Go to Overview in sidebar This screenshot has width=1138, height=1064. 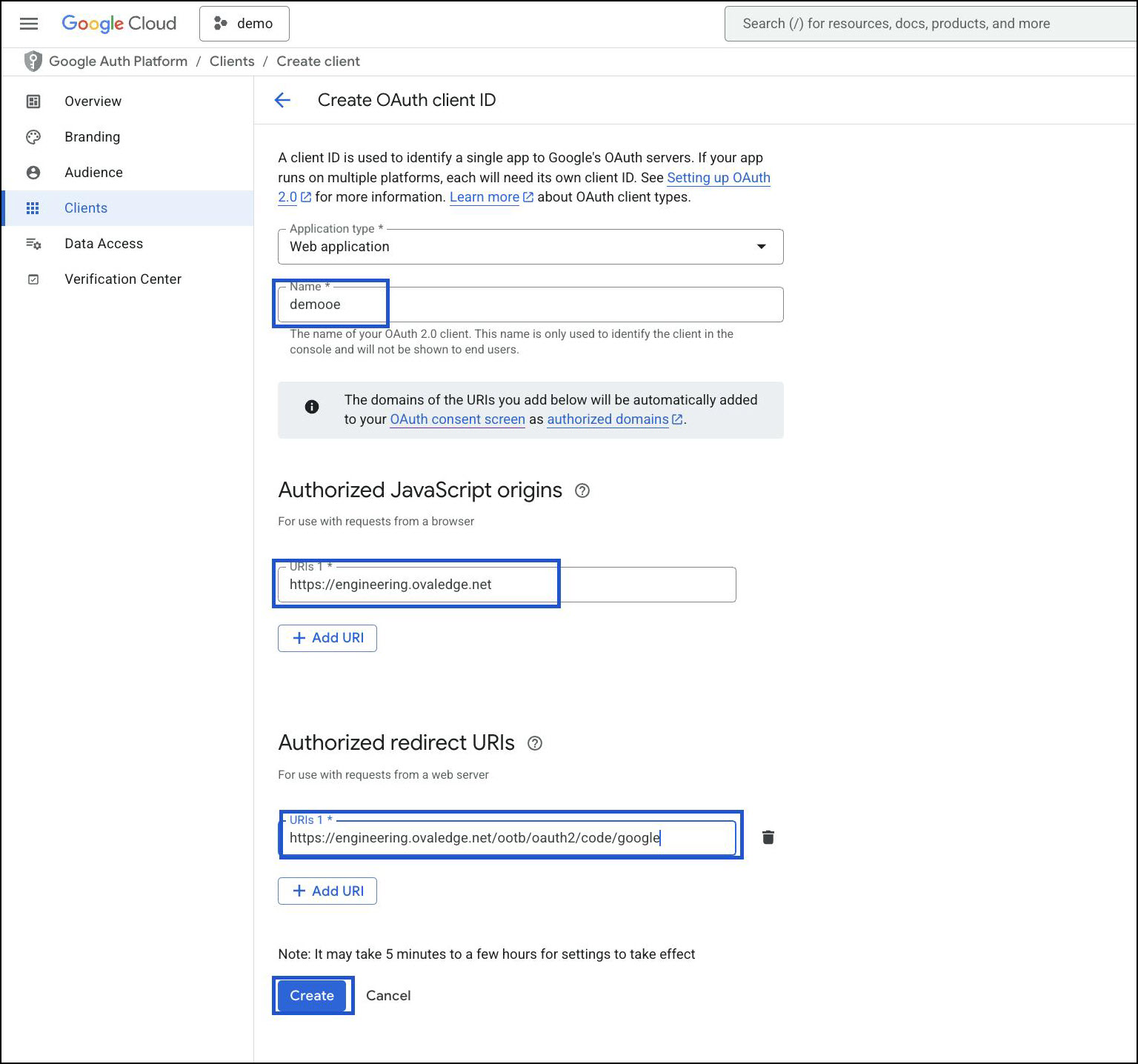[93, 102]
